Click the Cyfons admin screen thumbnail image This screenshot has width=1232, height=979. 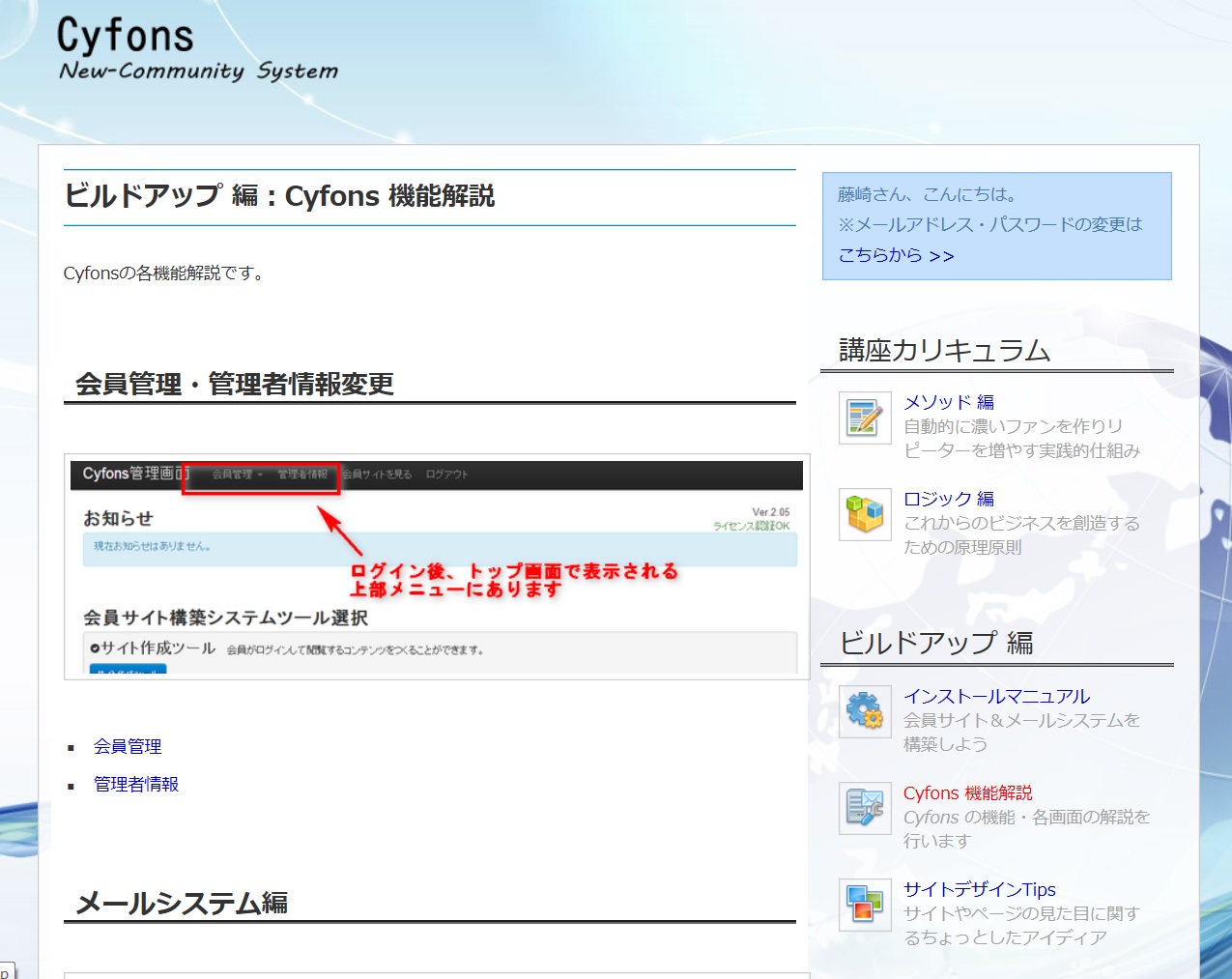click(x=433, y=565)
